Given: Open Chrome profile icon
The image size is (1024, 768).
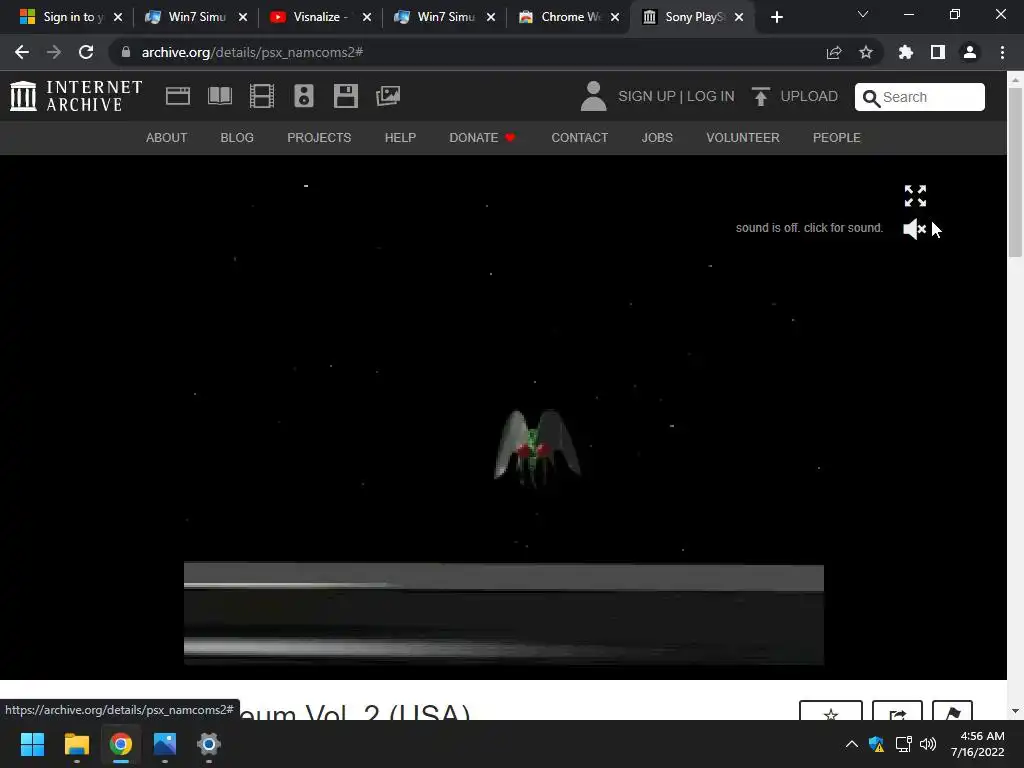Looking at the screenshot, I should [970, 52].
